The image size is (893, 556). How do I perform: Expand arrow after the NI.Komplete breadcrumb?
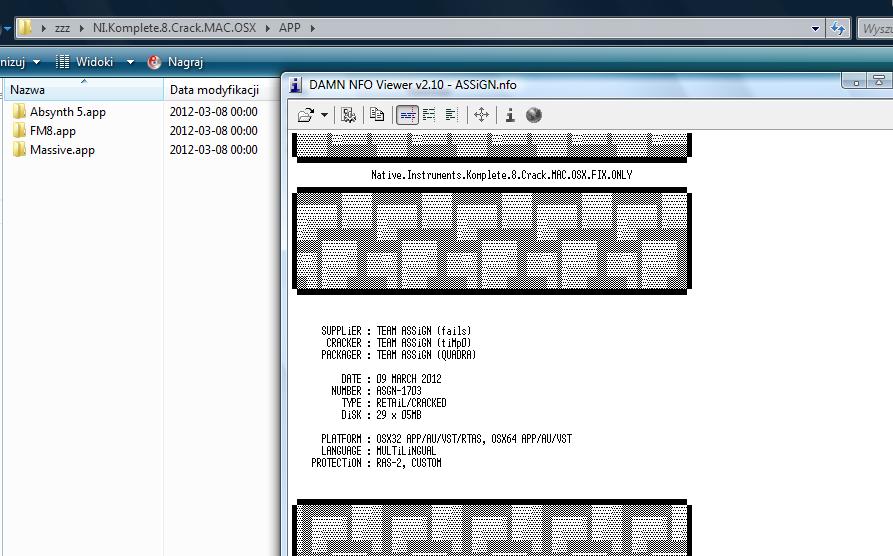[x=267, y=28]
